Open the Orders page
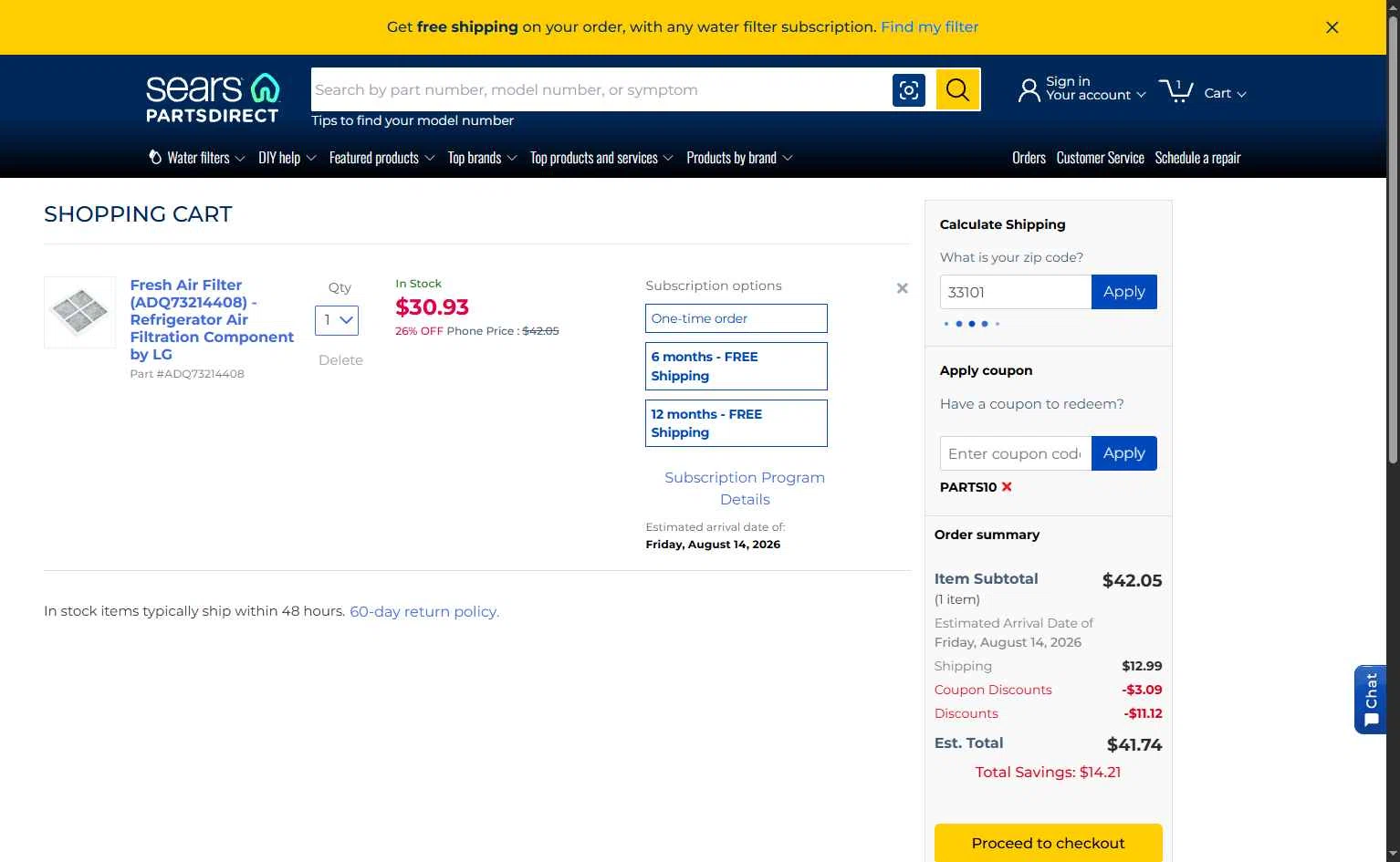Viewport: 1400px width, 862px height. point(1029,158)
